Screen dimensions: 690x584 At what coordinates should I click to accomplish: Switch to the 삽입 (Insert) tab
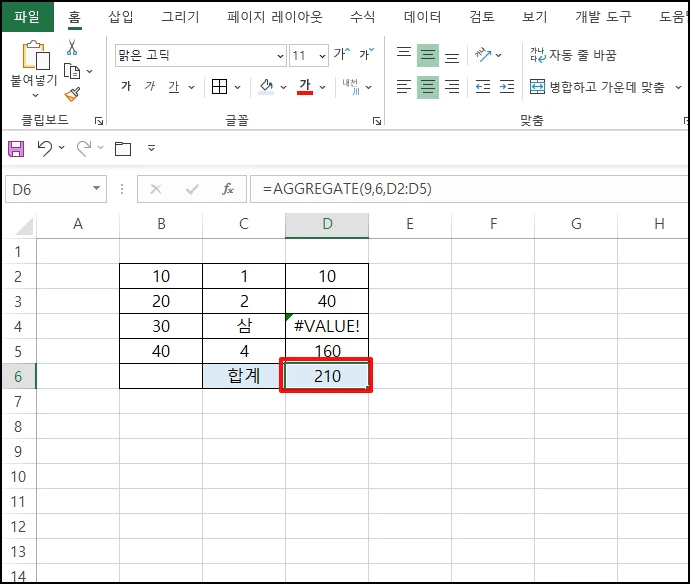pos(121,17)
